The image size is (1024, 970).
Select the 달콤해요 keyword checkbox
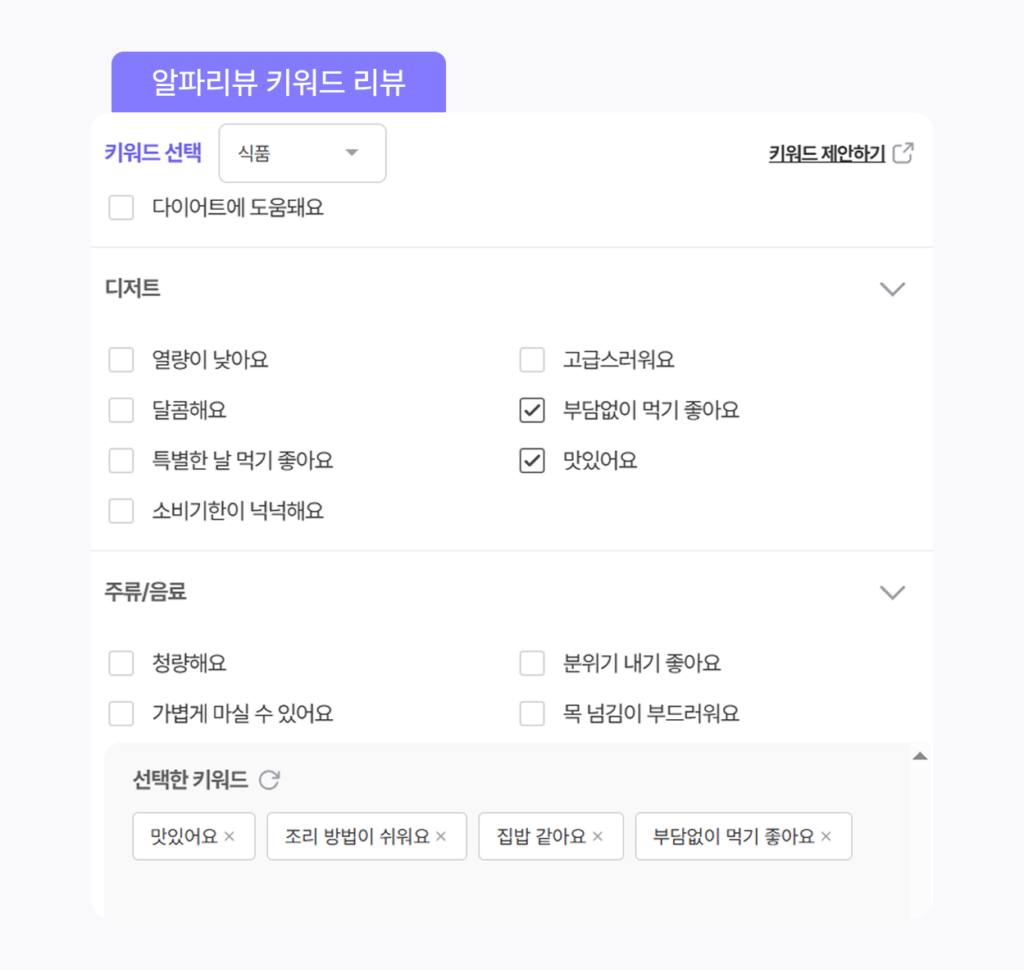coord(121,409)
